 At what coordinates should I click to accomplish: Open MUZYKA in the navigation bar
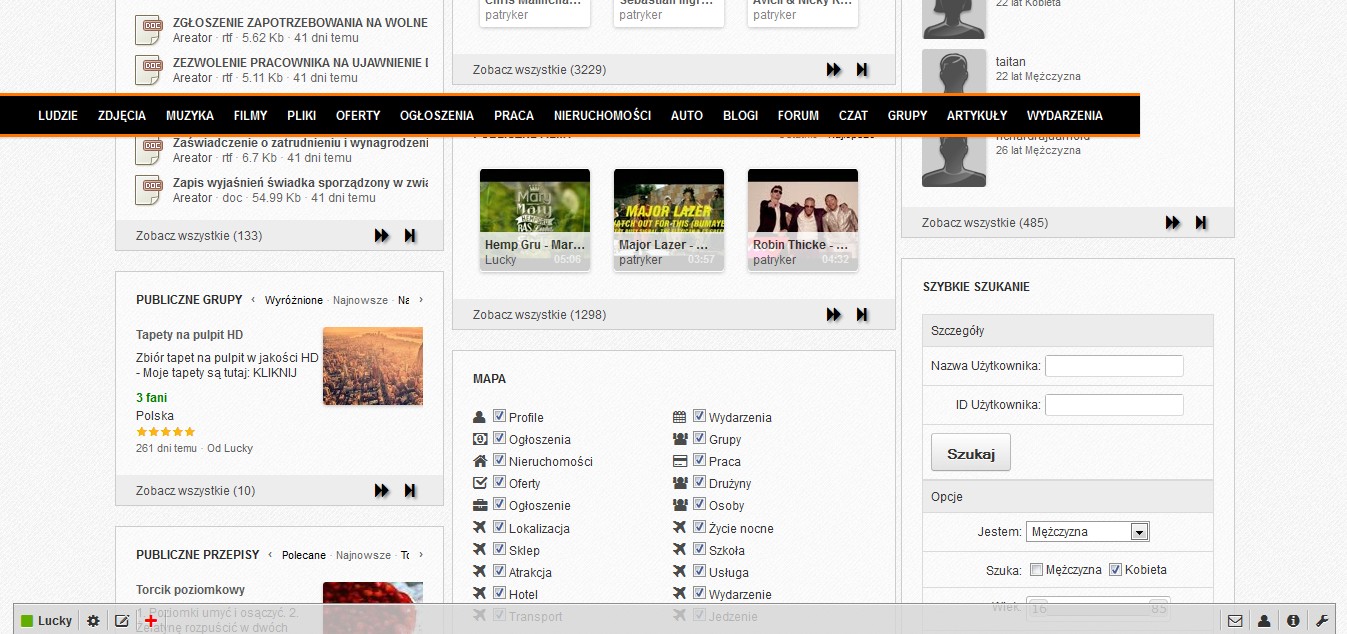(190, 115)
